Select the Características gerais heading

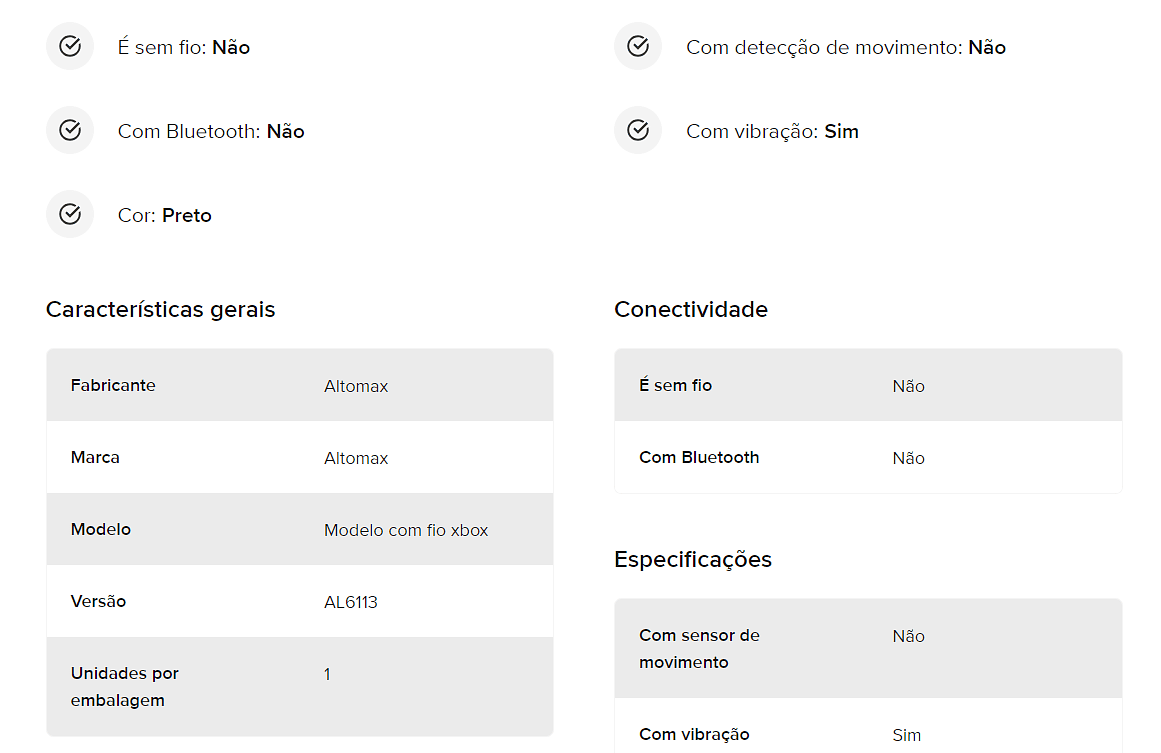click(161, 309)
